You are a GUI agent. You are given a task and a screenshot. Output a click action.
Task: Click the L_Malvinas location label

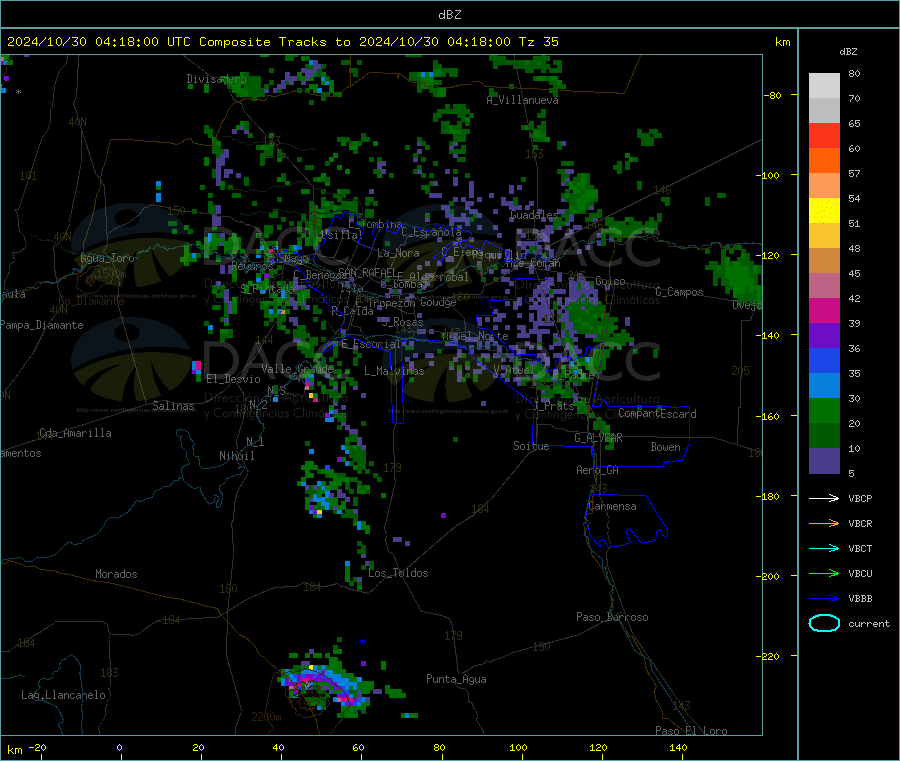tap(394, 371)
